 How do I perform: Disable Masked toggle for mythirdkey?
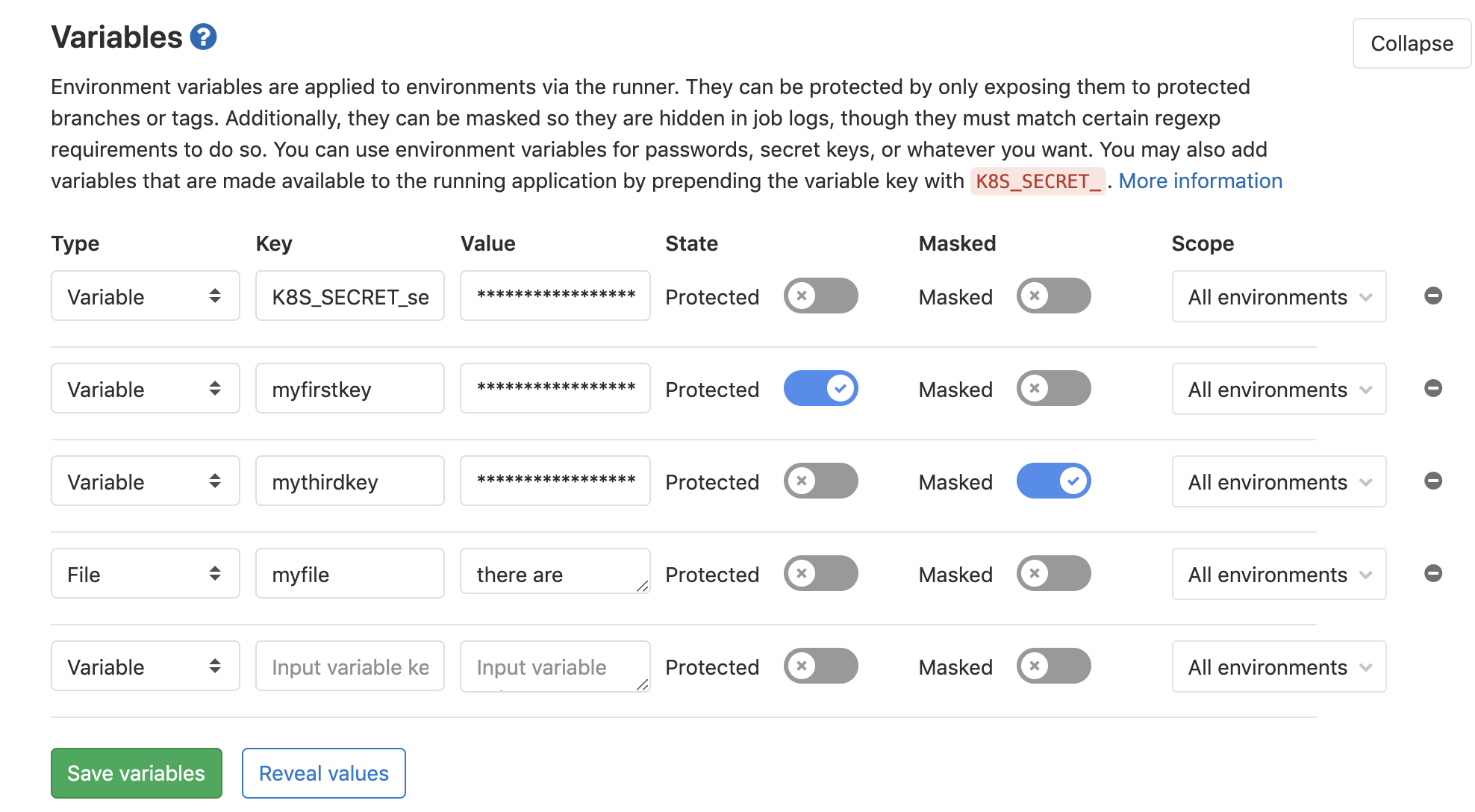coord(1053,481)
